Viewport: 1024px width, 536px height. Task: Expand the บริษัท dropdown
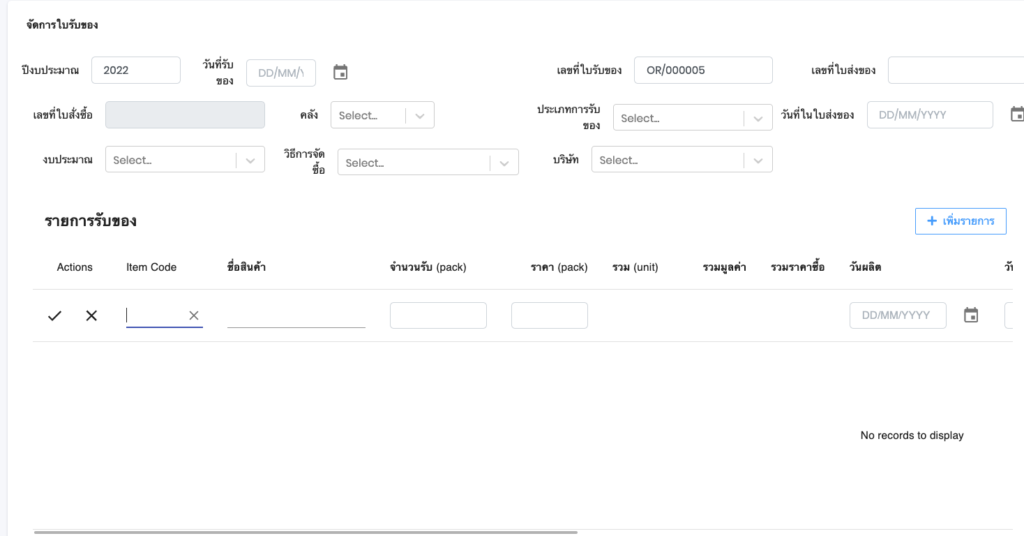point(757,160)
